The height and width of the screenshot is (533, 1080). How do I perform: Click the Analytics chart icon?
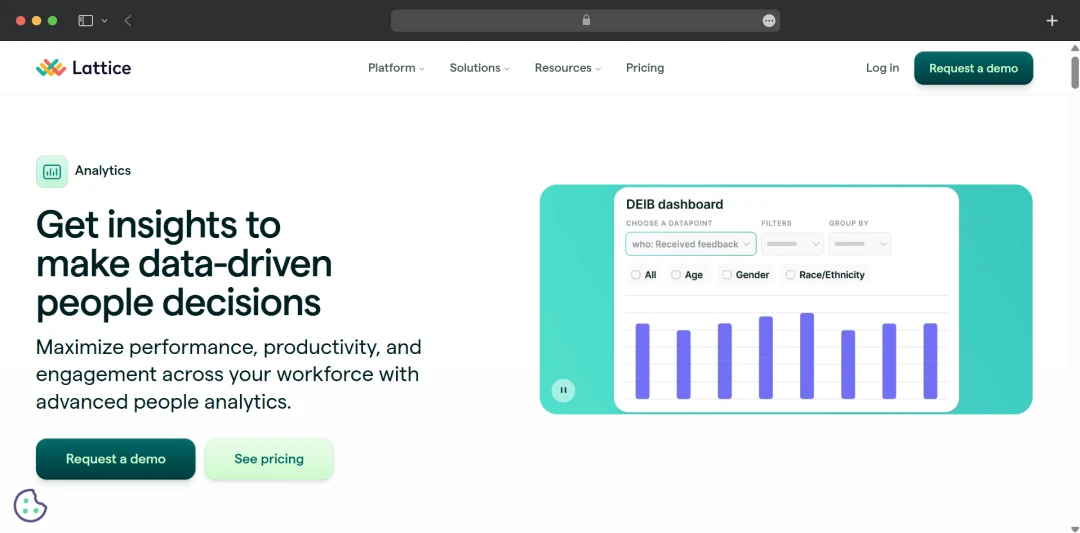tap(52, 171)
